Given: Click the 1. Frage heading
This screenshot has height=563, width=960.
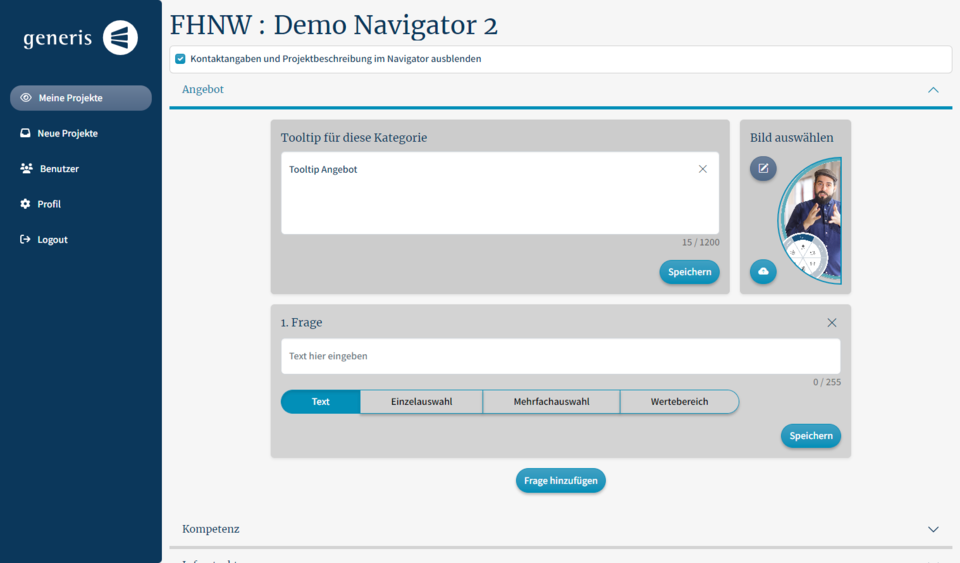Looking at the screenshot, I should 301,323.
